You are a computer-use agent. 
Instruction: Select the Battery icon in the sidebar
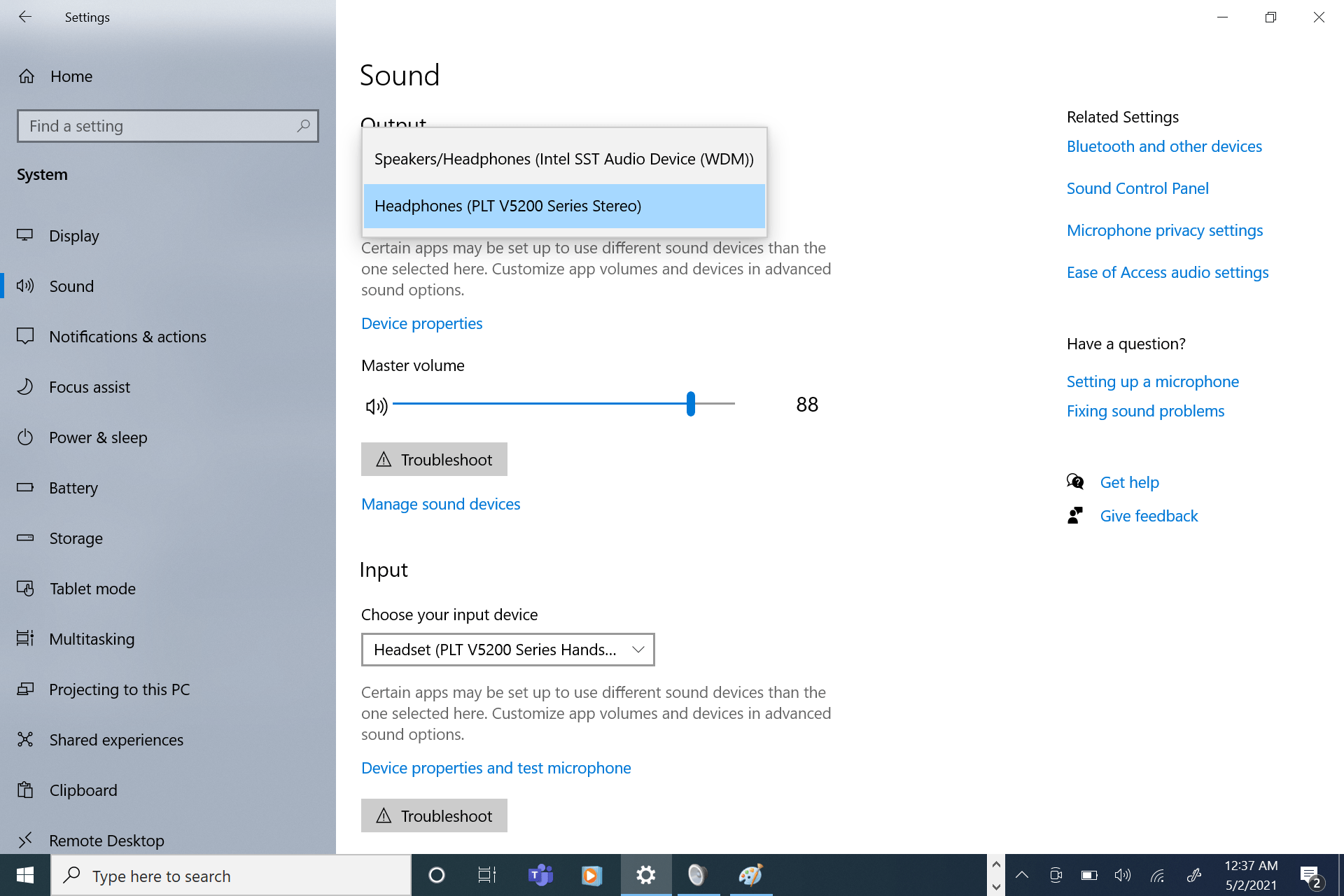click(x=26, y=488)
